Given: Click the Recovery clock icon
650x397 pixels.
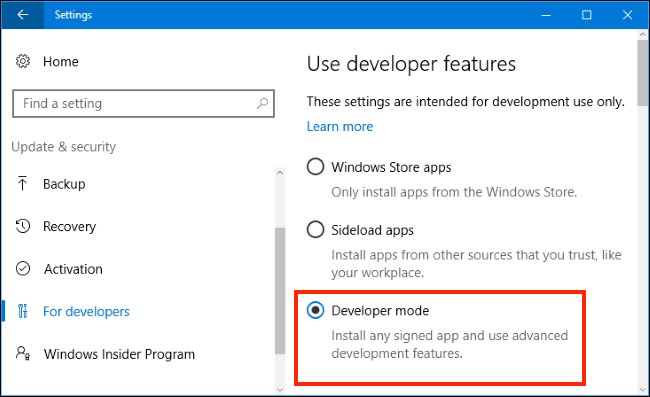Looking at the screenshot, I should 23,226.
